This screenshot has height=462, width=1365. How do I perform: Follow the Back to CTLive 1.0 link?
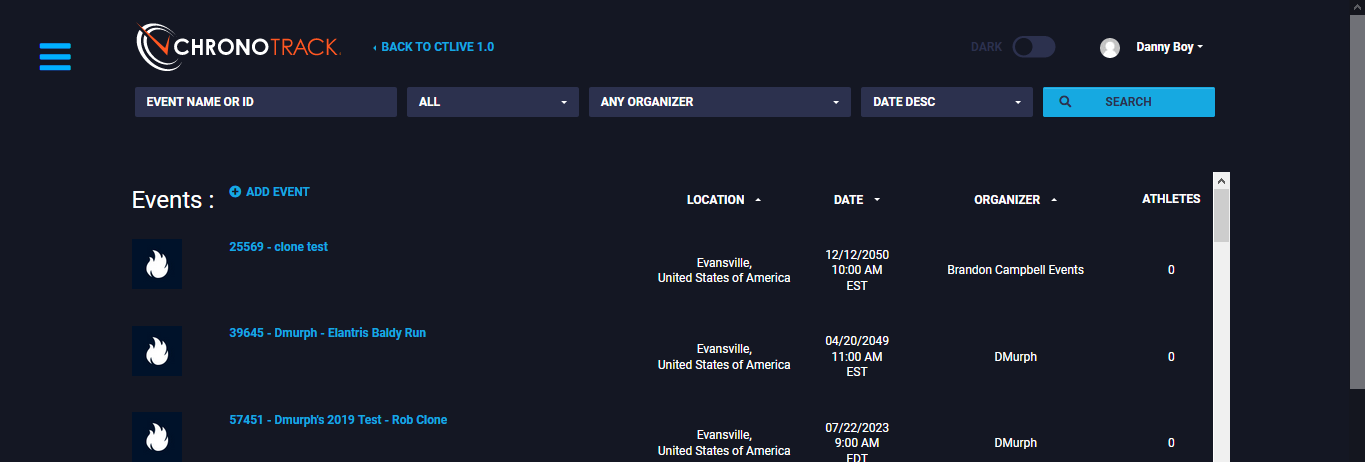coord(436,47)
